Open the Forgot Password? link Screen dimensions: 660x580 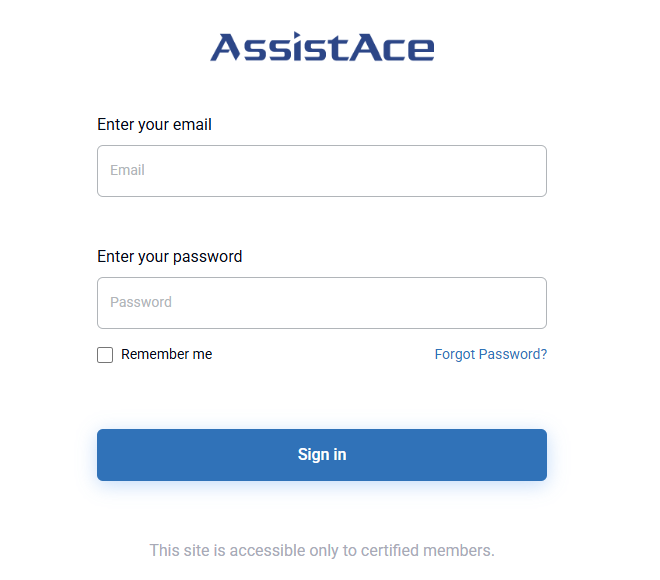pos(490,354)
